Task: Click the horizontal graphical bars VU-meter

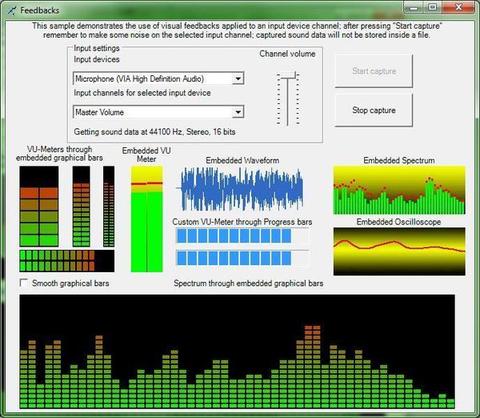Action: (67, 261)
